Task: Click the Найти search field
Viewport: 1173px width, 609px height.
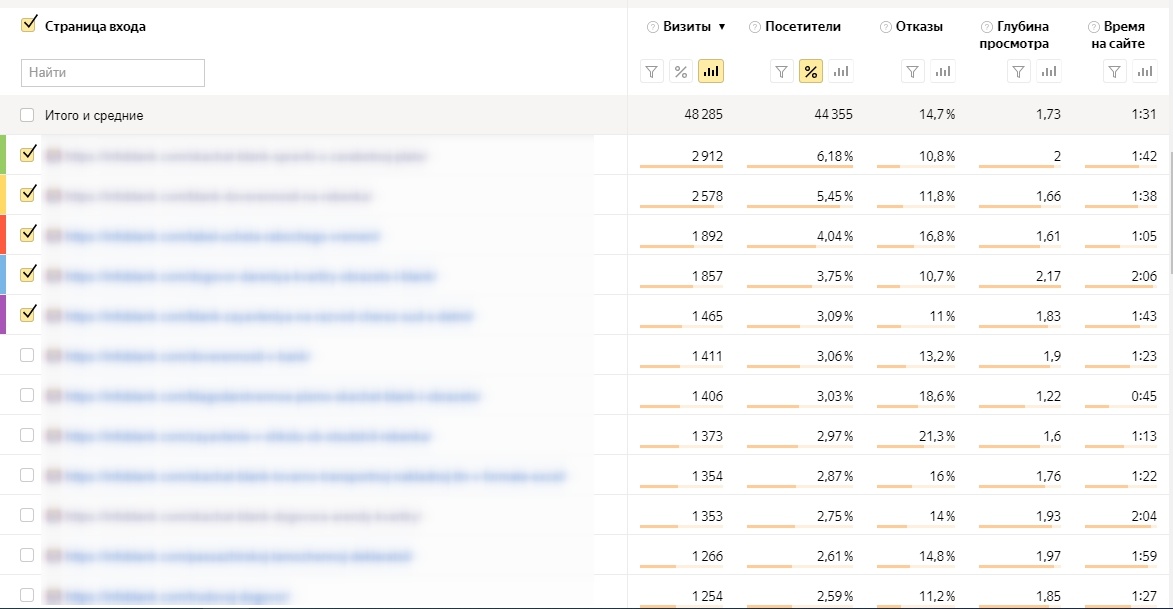Action: [113, 72]
